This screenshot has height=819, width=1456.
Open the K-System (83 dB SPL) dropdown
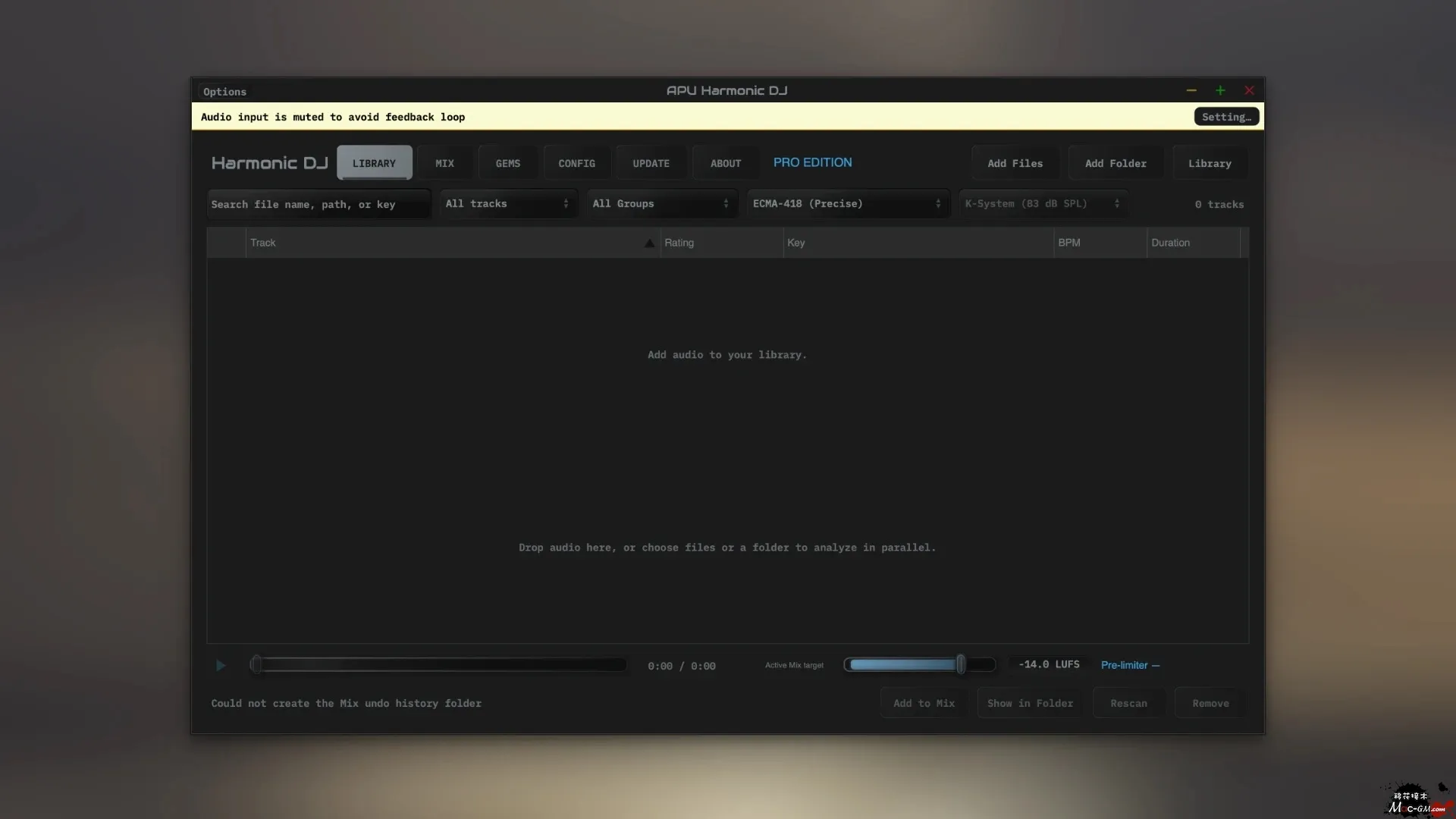[x=1043, y=203]
